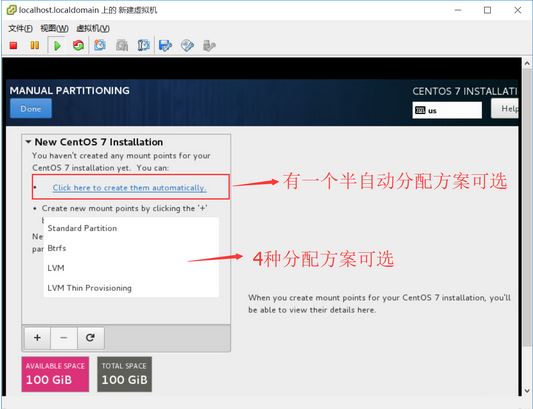
Task: Click the green play (power on) icon
Action: (57, 46)
